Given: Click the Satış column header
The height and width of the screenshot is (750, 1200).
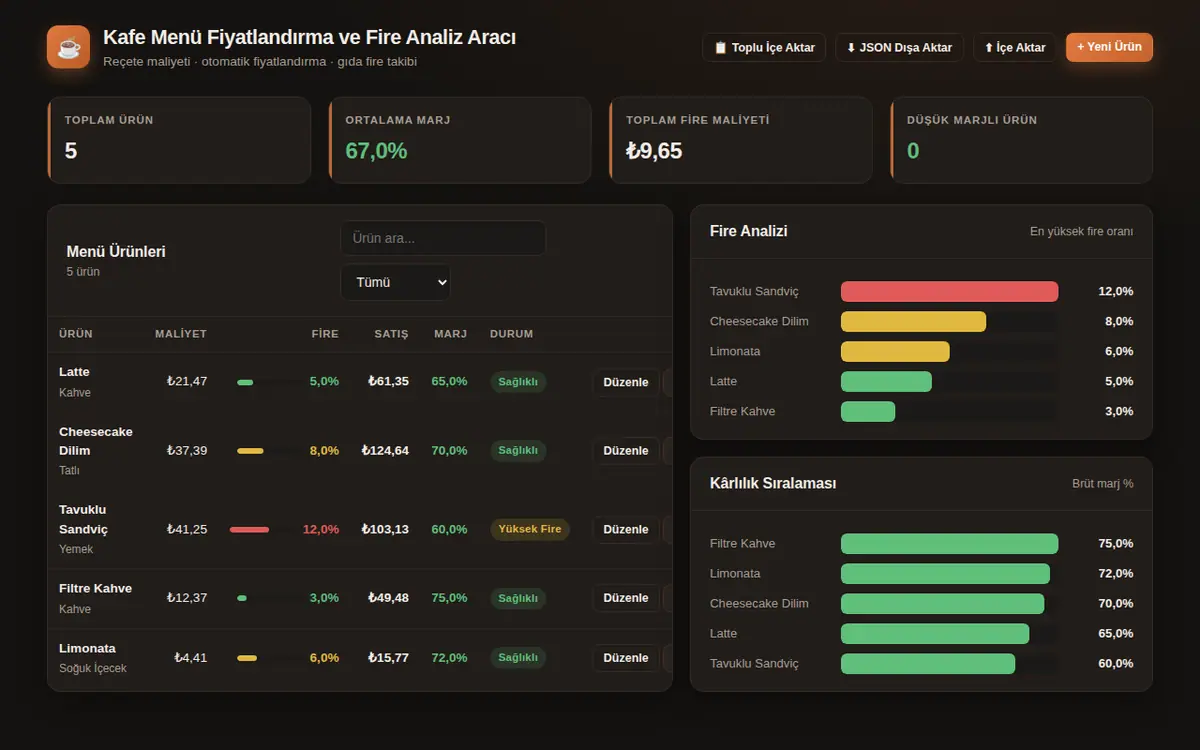Looking at the screenshot, I should [391, 334].
